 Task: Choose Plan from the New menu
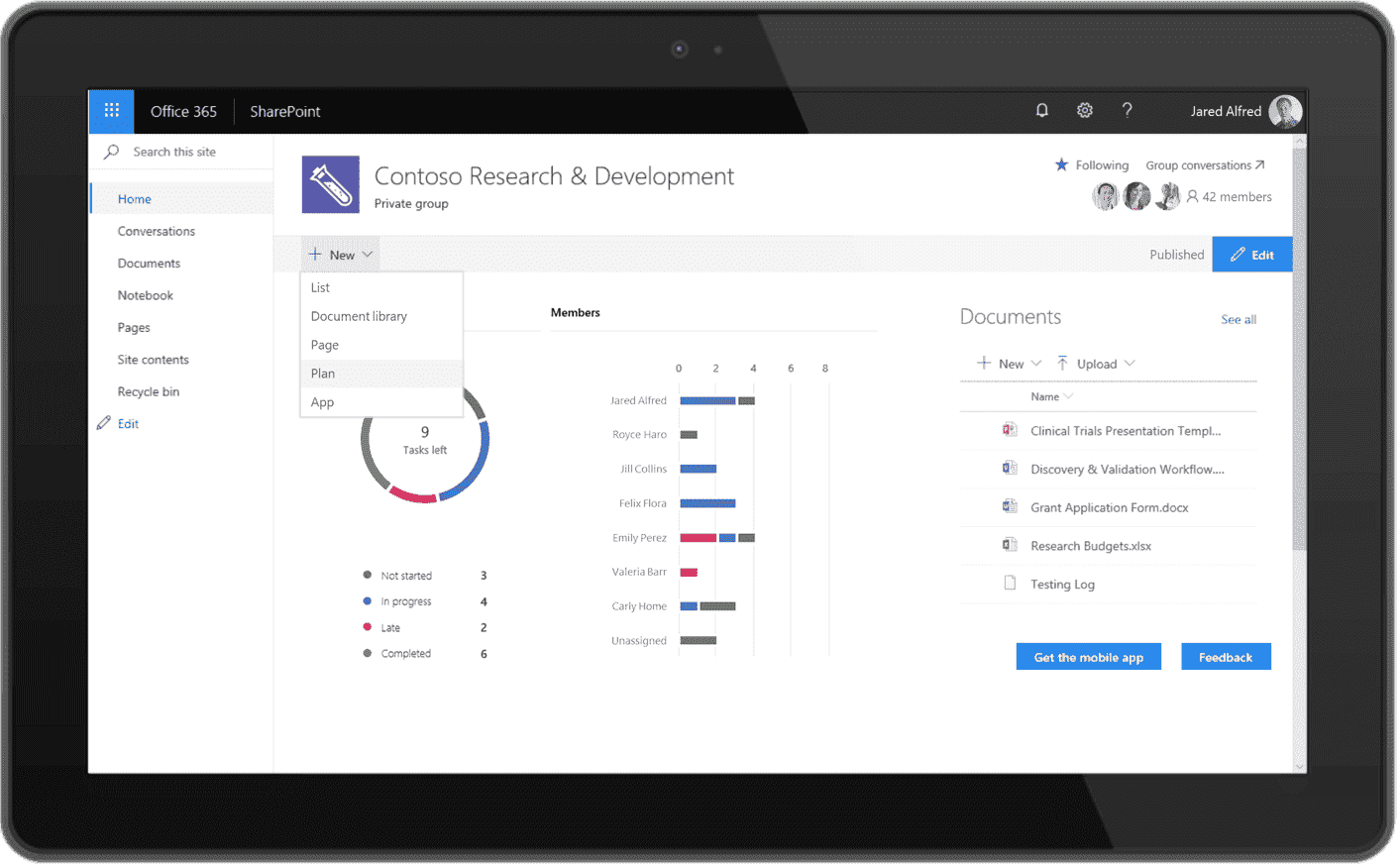click(x=381, y=374)
